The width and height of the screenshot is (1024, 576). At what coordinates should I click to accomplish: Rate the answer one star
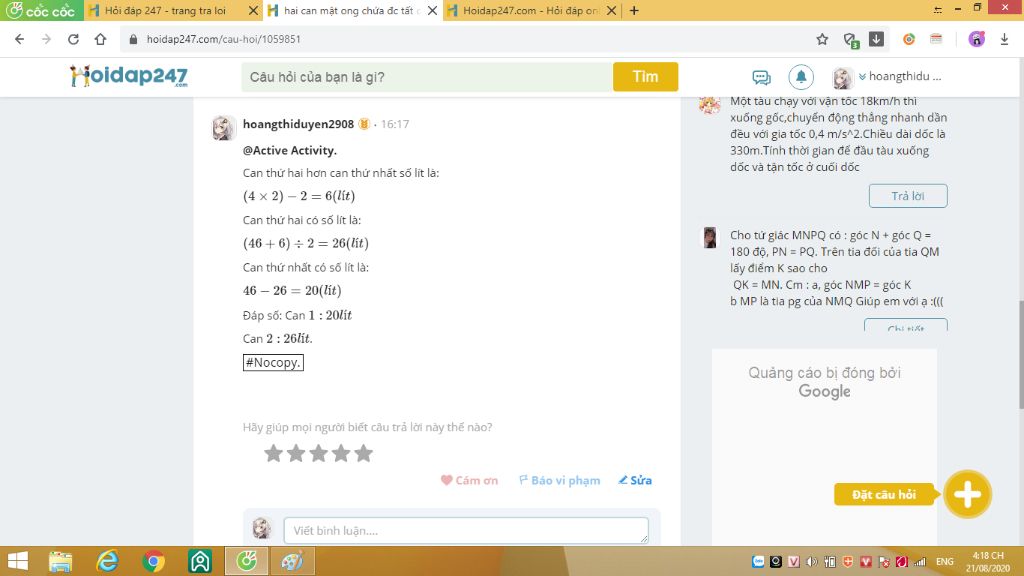pos(274,453)
